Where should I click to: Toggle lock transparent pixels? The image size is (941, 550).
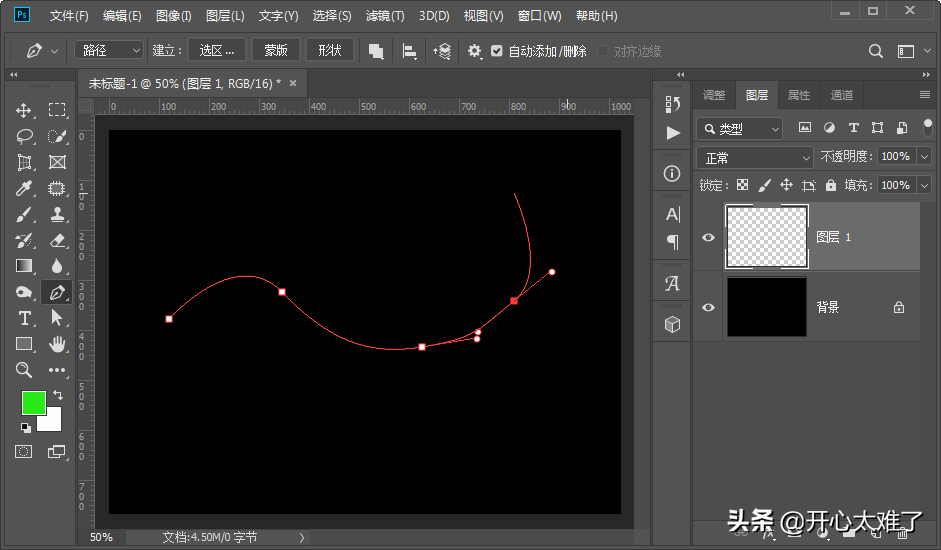(x=742, y=185)
